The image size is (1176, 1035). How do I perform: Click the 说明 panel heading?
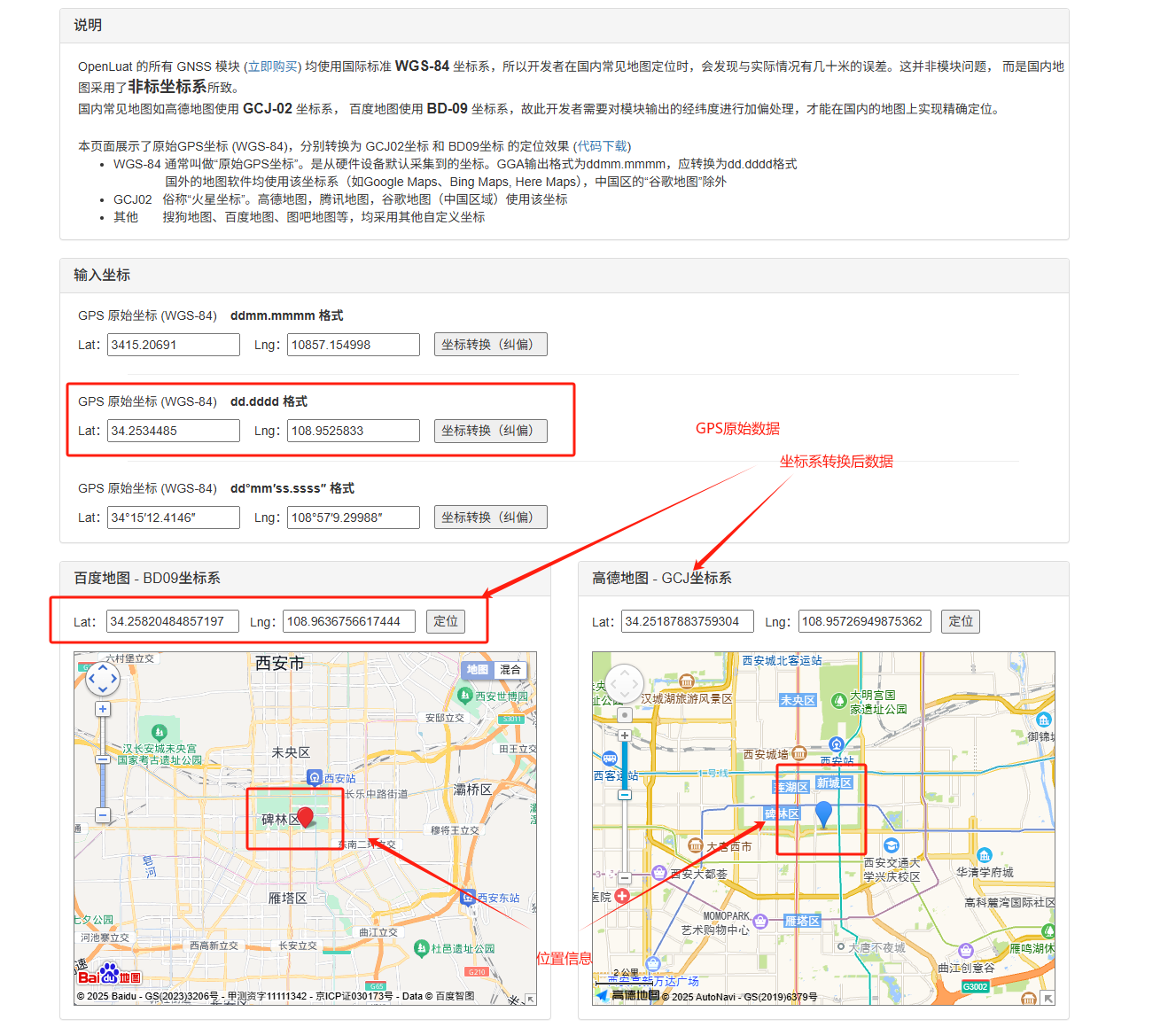(88, 25)
